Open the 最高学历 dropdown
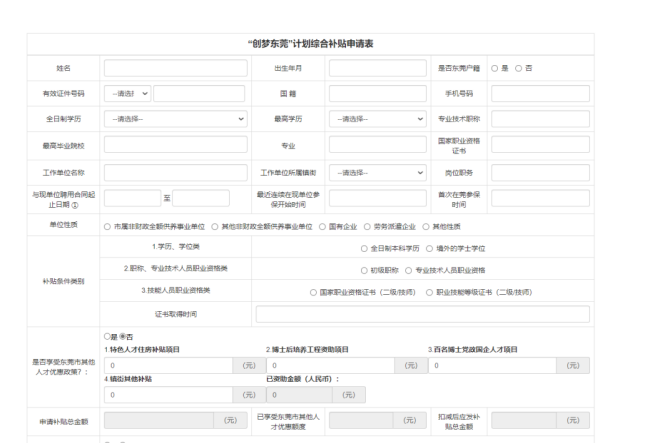 coord(380,119)
